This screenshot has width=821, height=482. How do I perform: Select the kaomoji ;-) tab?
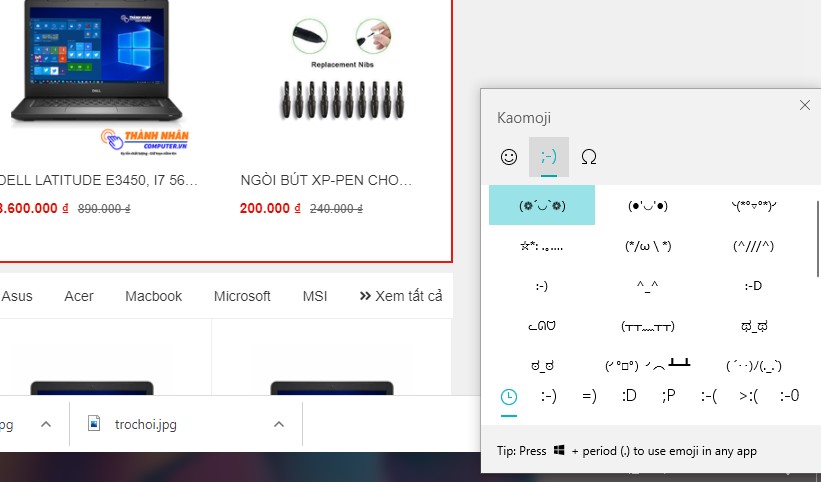coord(549,157)
